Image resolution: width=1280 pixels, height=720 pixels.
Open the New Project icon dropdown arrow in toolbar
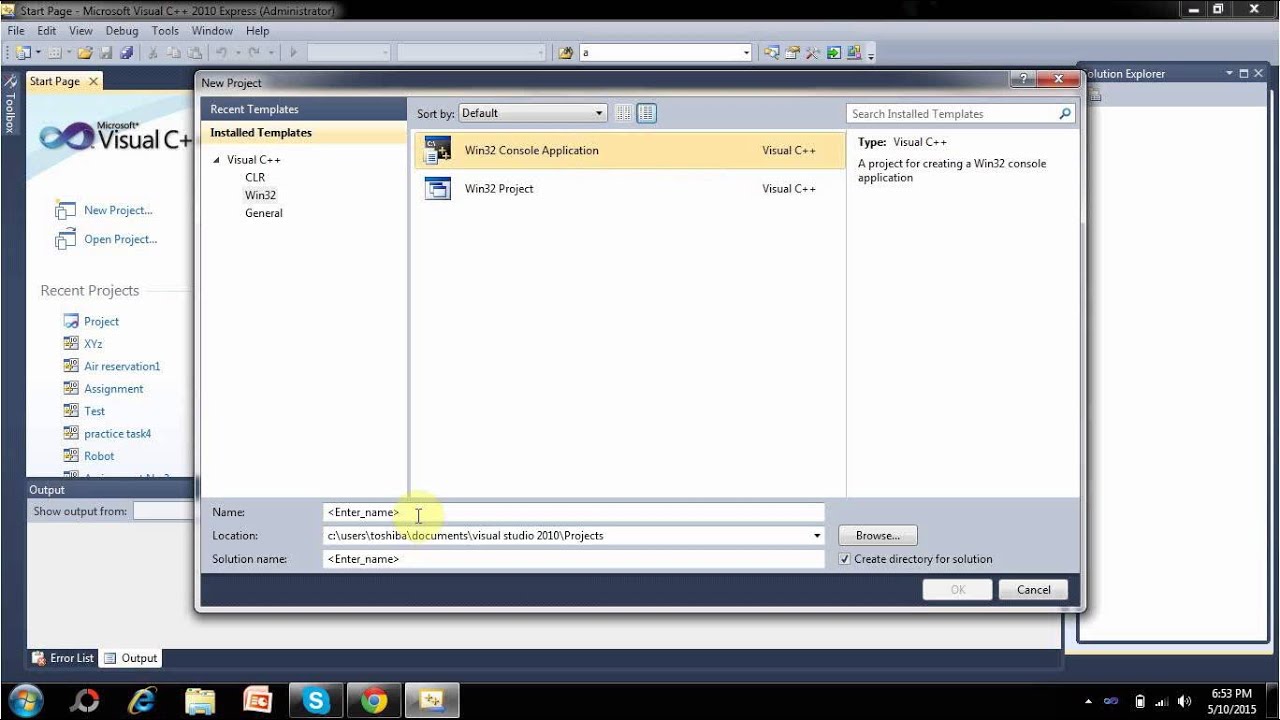(37, 52)
